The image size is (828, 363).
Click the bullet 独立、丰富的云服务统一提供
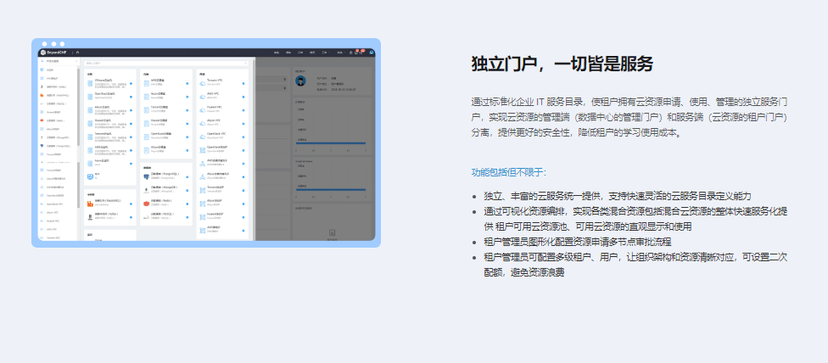tap(617, 196)
